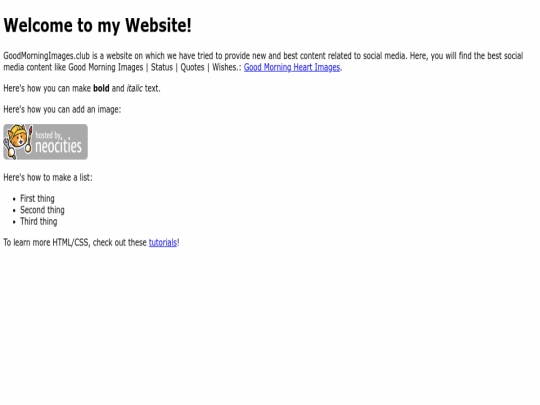Click the 'hosted by' text in the badge
540x405 pixels.
(x=49, y=135)
